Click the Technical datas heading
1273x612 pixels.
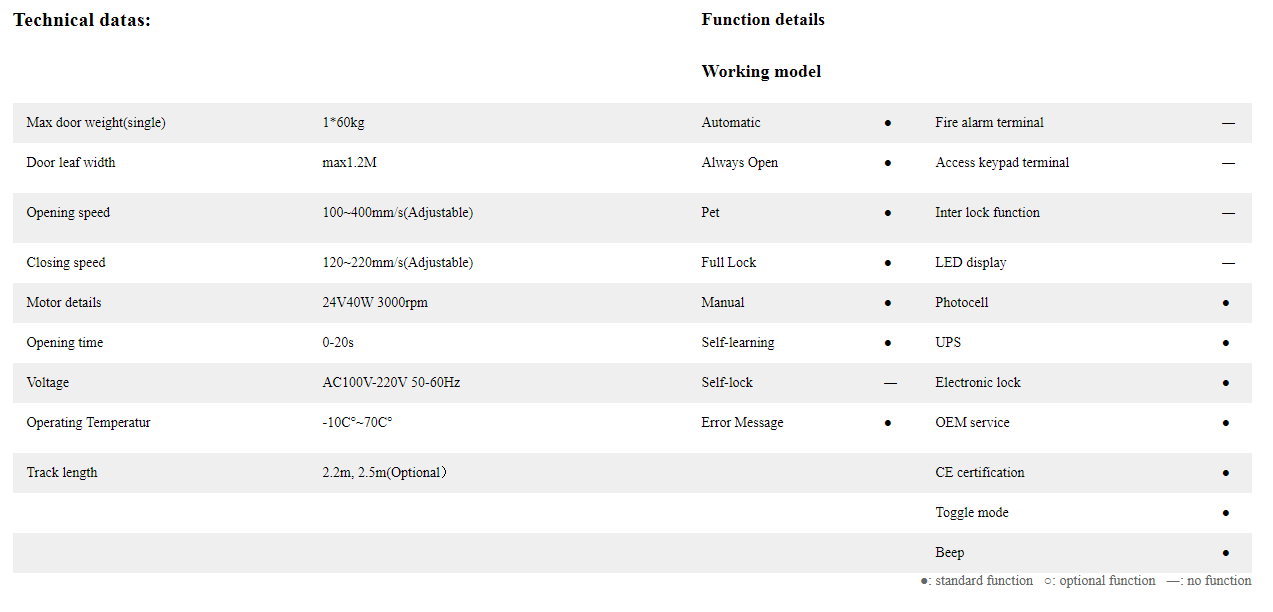pyautogui.click(x=82, y=20)
